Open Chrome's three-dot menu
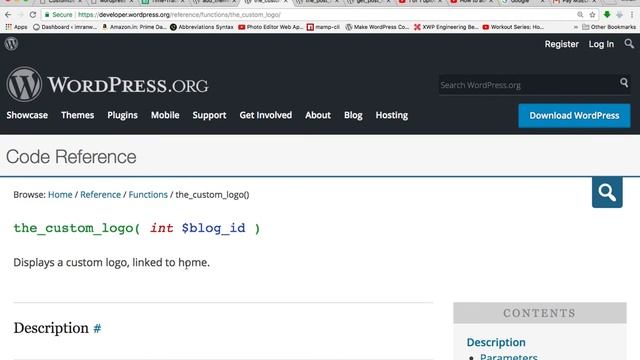Screen dimensions: 640x360 click(632, 15)
